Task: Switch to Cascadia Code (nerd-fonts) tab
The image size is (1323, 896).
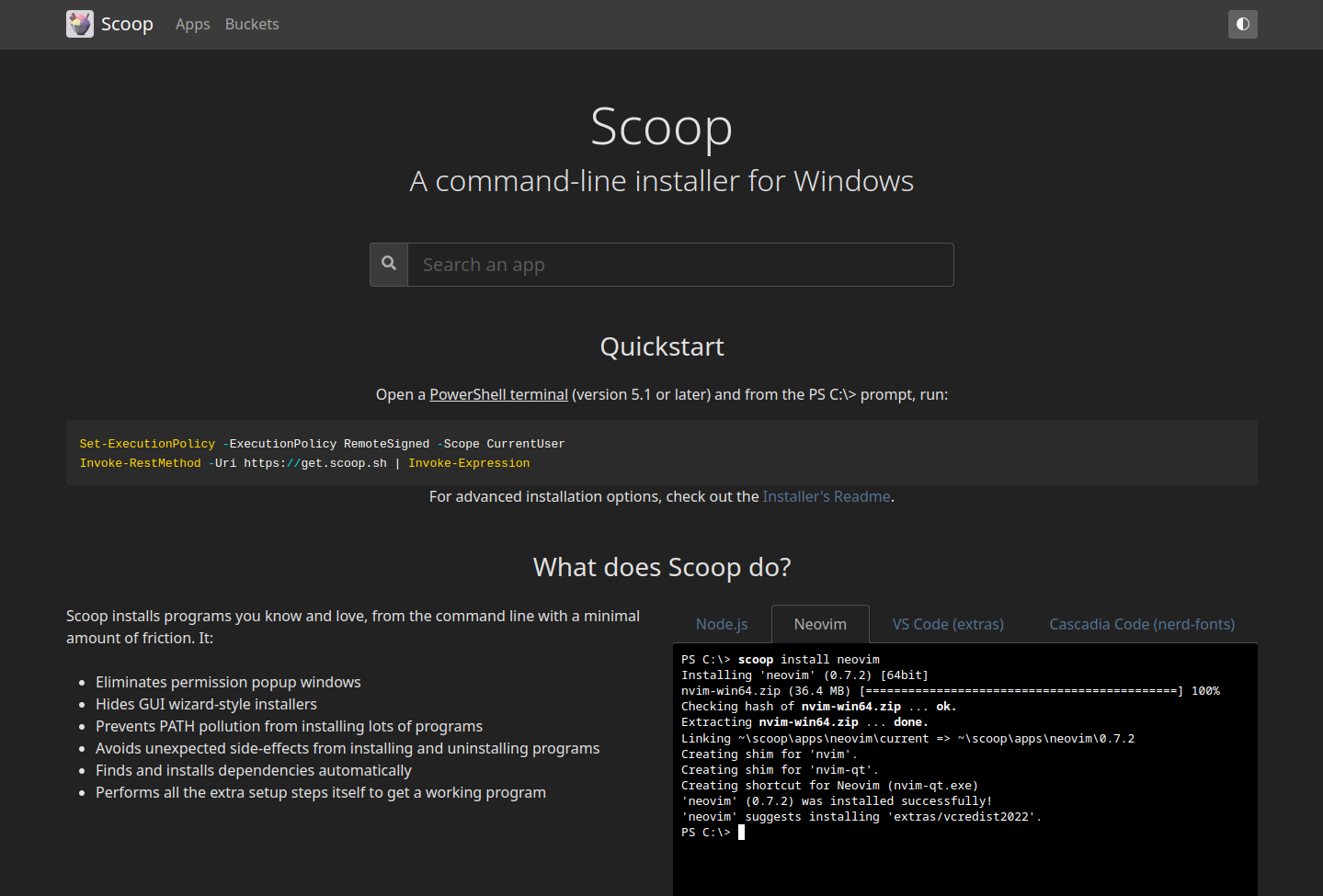Action: point(1142,624)
